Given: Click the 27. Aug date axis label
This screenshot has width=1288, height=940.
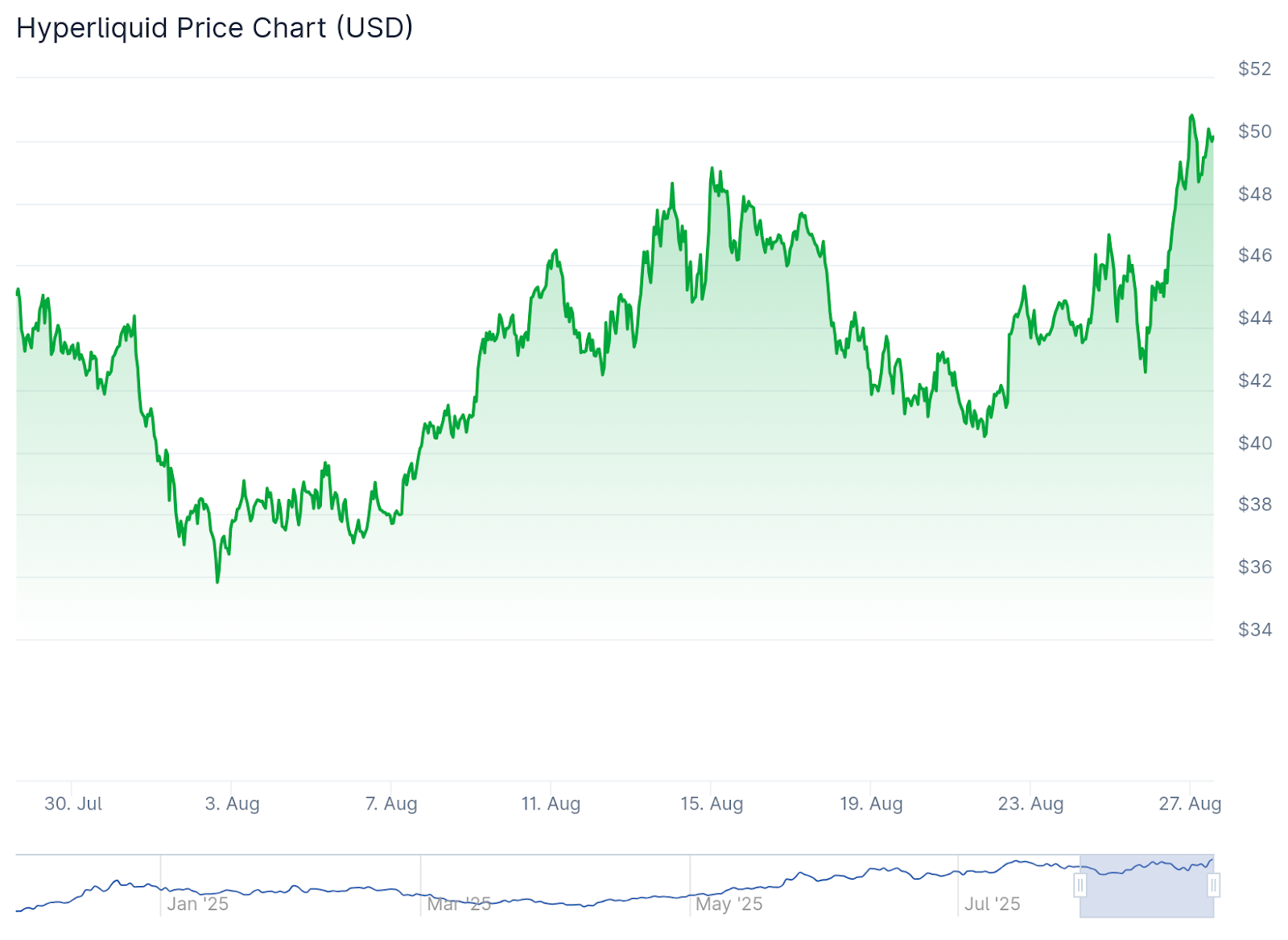Looking at the screenshot, I should 1190,803.
